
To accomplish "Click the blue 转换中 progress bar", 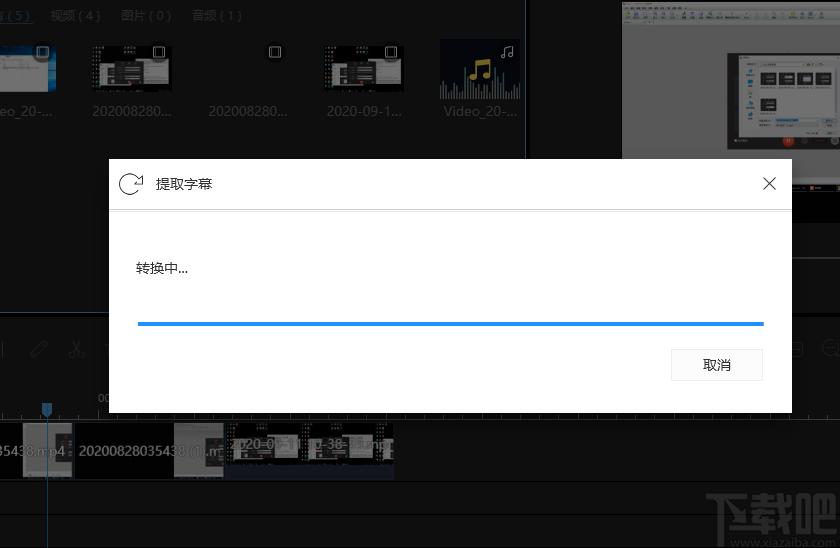I will coord(450,324).
